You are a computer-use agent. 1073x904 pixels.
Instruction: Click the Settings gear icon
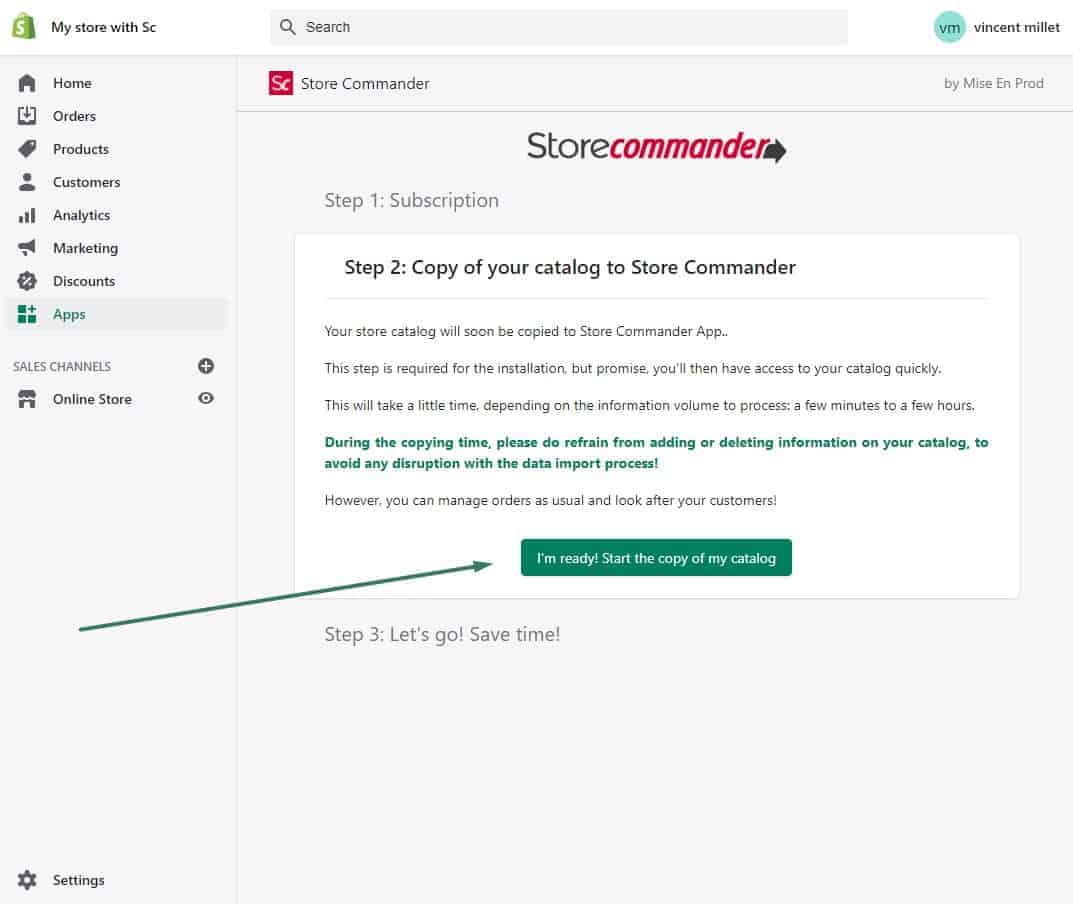27,880
